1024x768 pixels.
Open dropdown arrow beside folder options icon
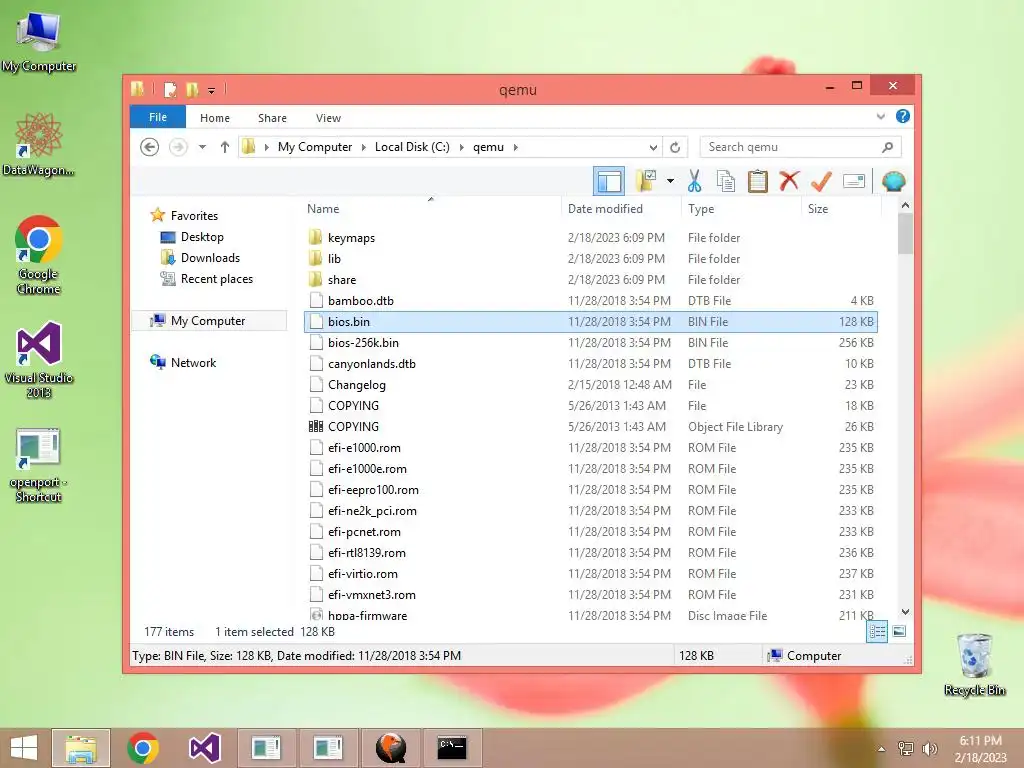coord(670,181)
